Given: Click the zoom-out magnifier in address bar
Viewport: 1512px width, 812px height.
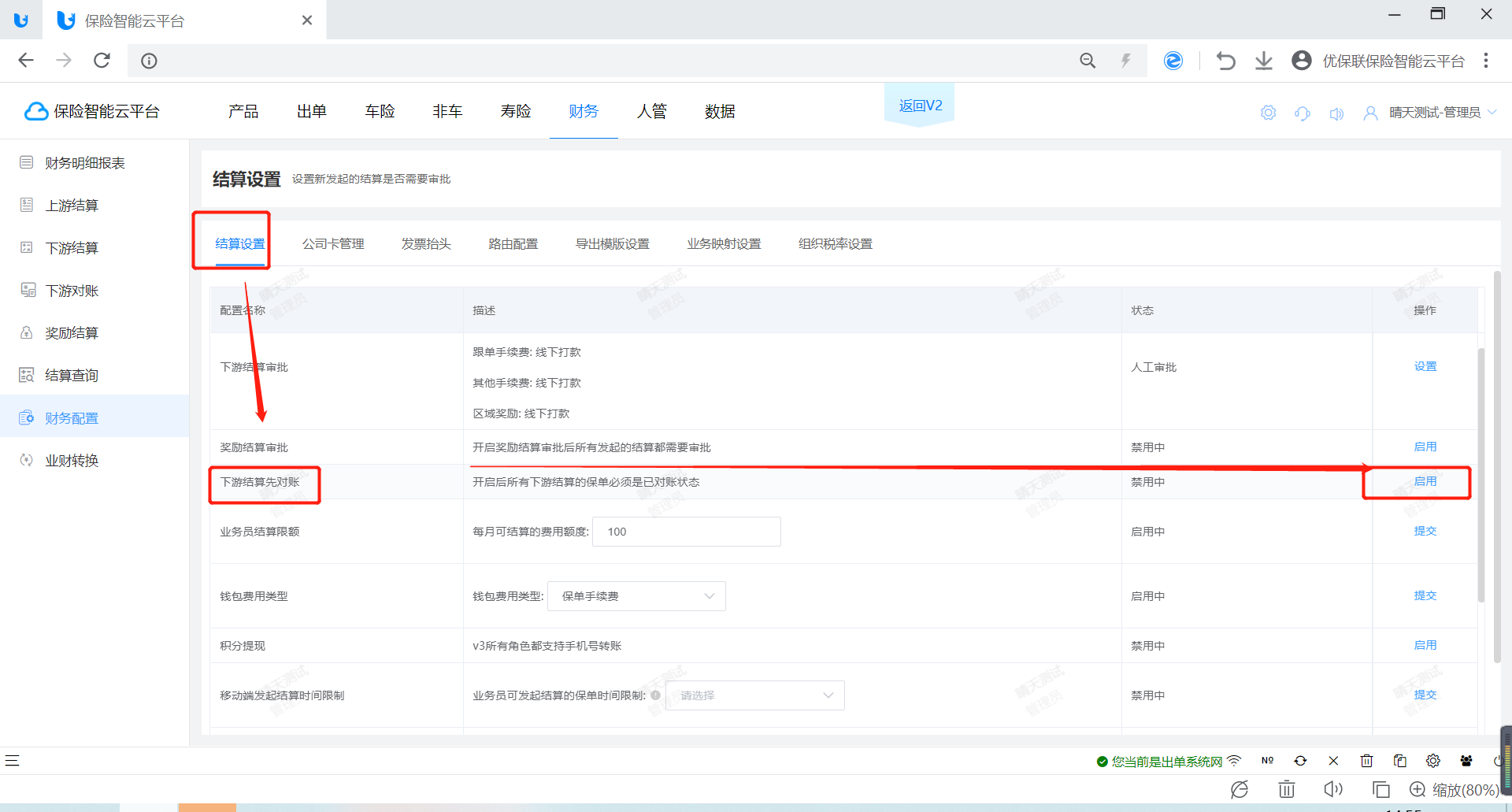Looking at the screenshot, I should pos(1088,61).
